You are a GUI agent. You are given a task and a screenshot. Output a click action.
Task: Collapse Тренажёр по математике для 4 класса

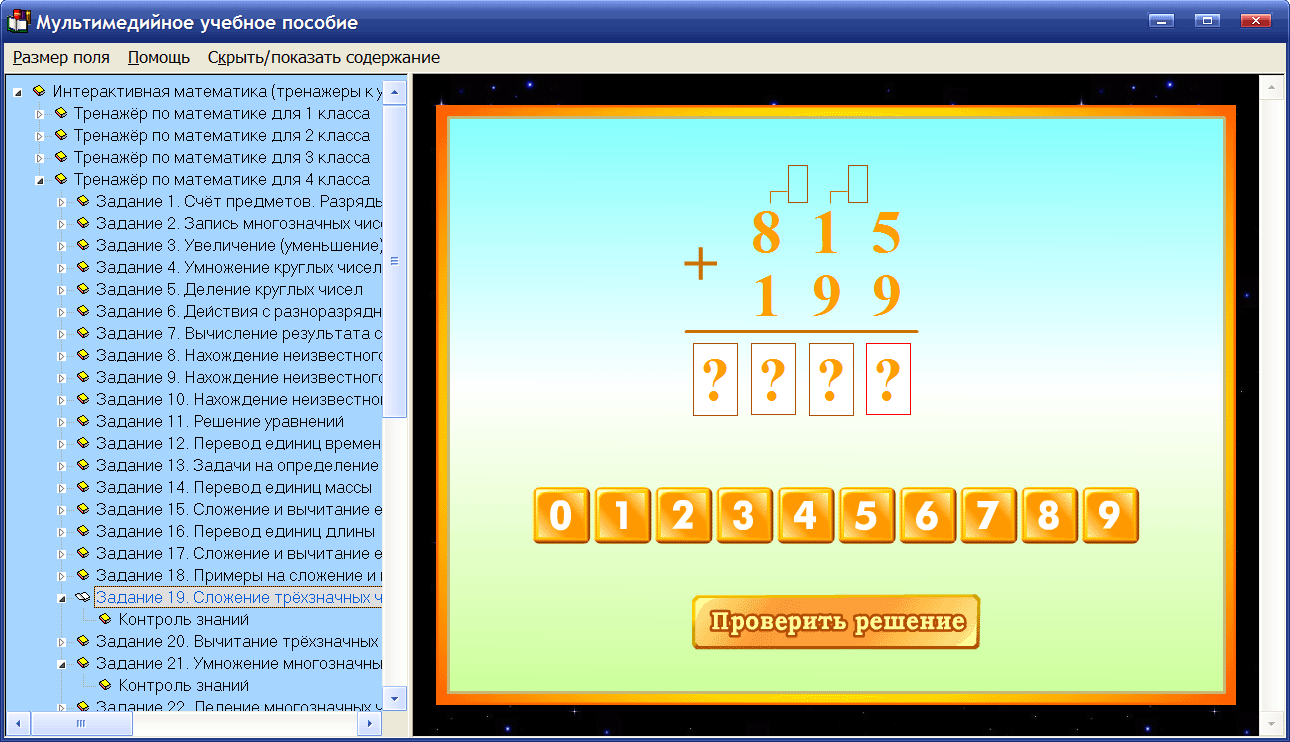40,180
